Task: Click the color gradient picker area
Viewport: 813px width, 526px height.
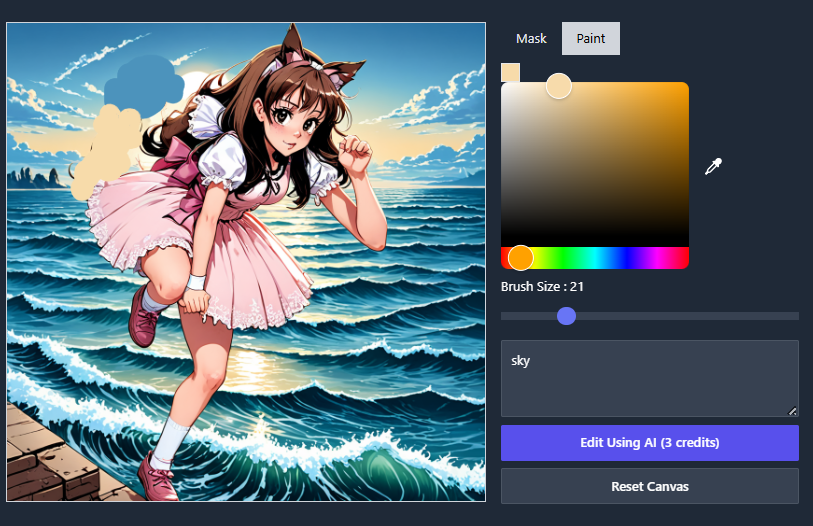Action: click(x=595, y=164)
